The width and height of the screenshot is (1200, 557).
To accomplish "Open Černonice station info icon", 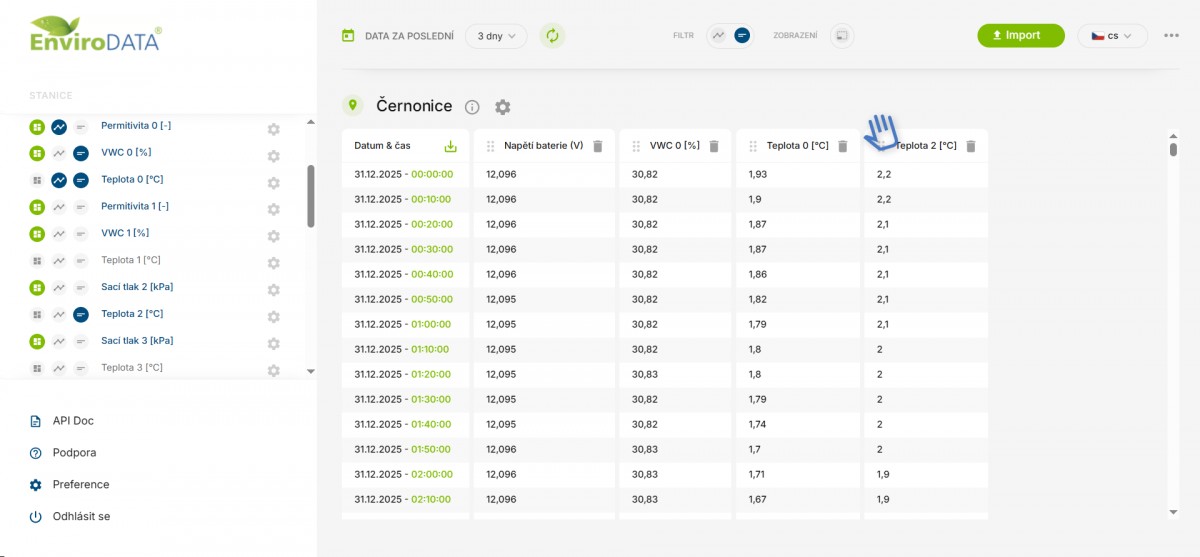I will click(x=472, y=107).
